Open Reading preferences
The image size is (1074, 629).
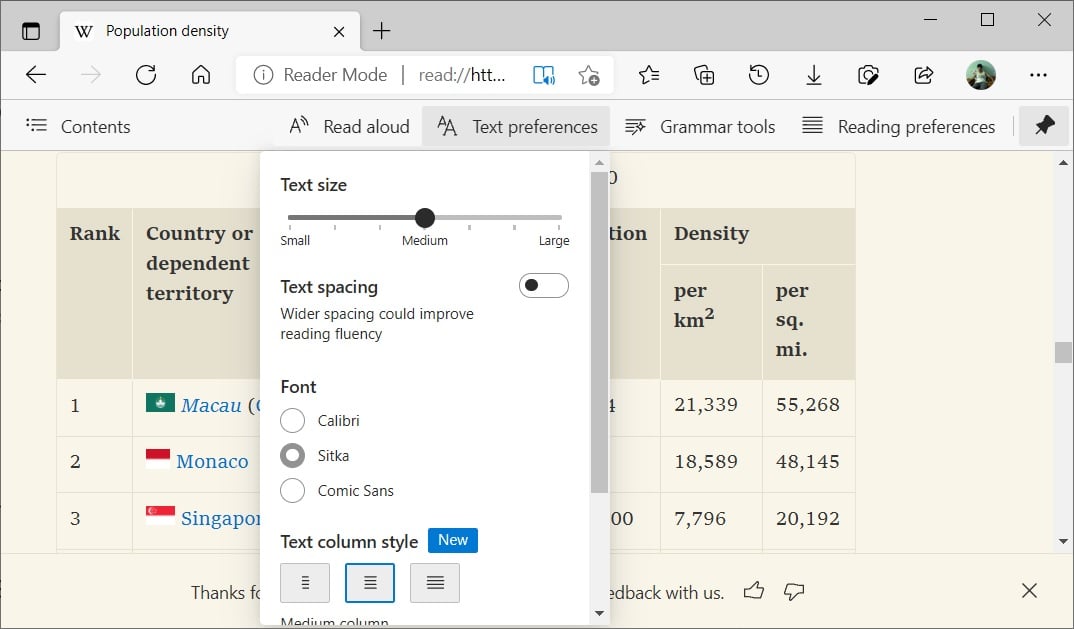[x=899, y=126]
